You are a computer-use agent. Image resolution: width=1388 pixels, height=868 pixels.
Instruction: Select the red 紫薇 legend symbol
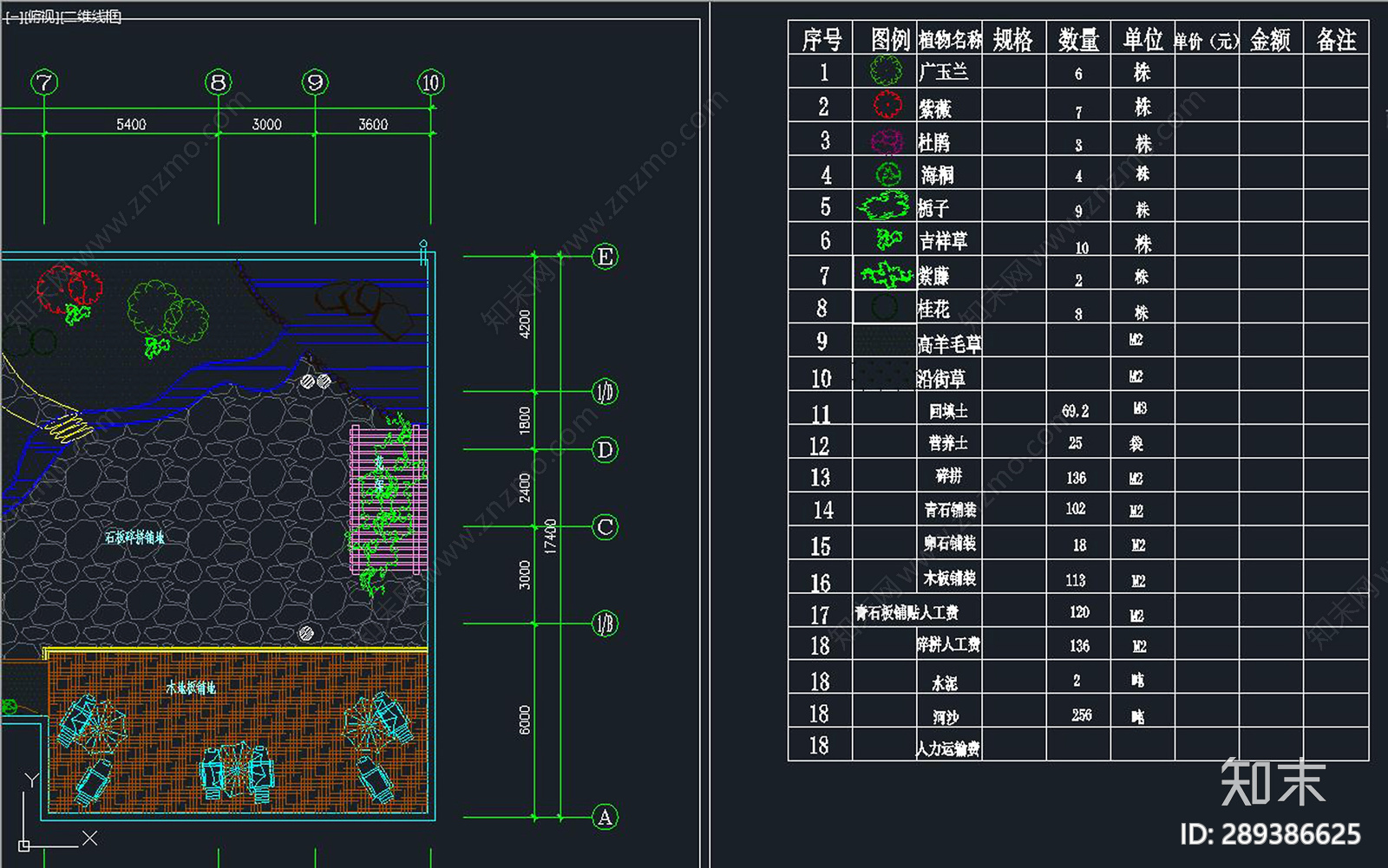coord(887,105)
